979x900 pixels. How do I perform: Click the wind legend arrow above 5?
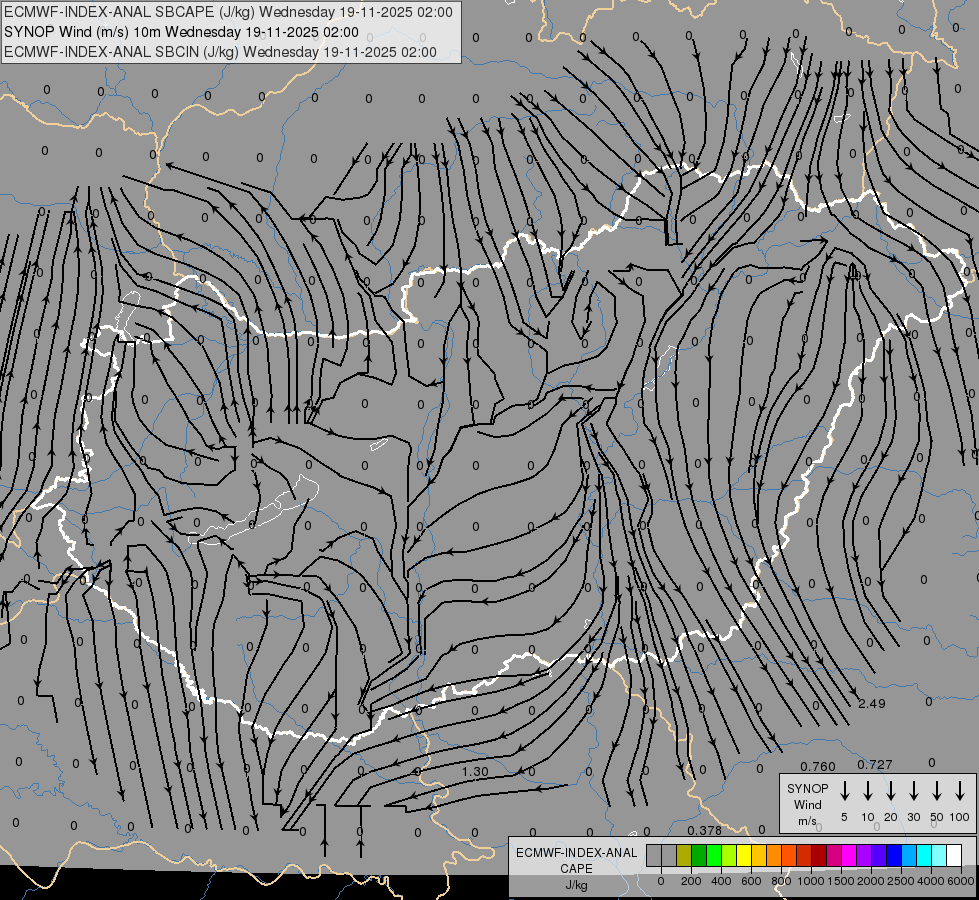[844, 790]
